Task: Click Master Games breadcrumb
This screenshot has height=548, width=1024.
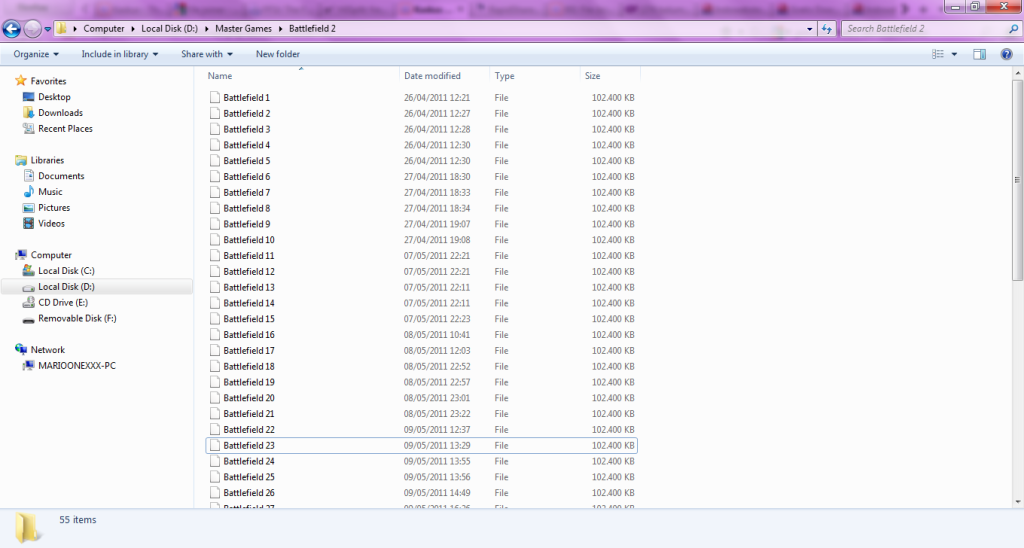Action: (244, 29)
